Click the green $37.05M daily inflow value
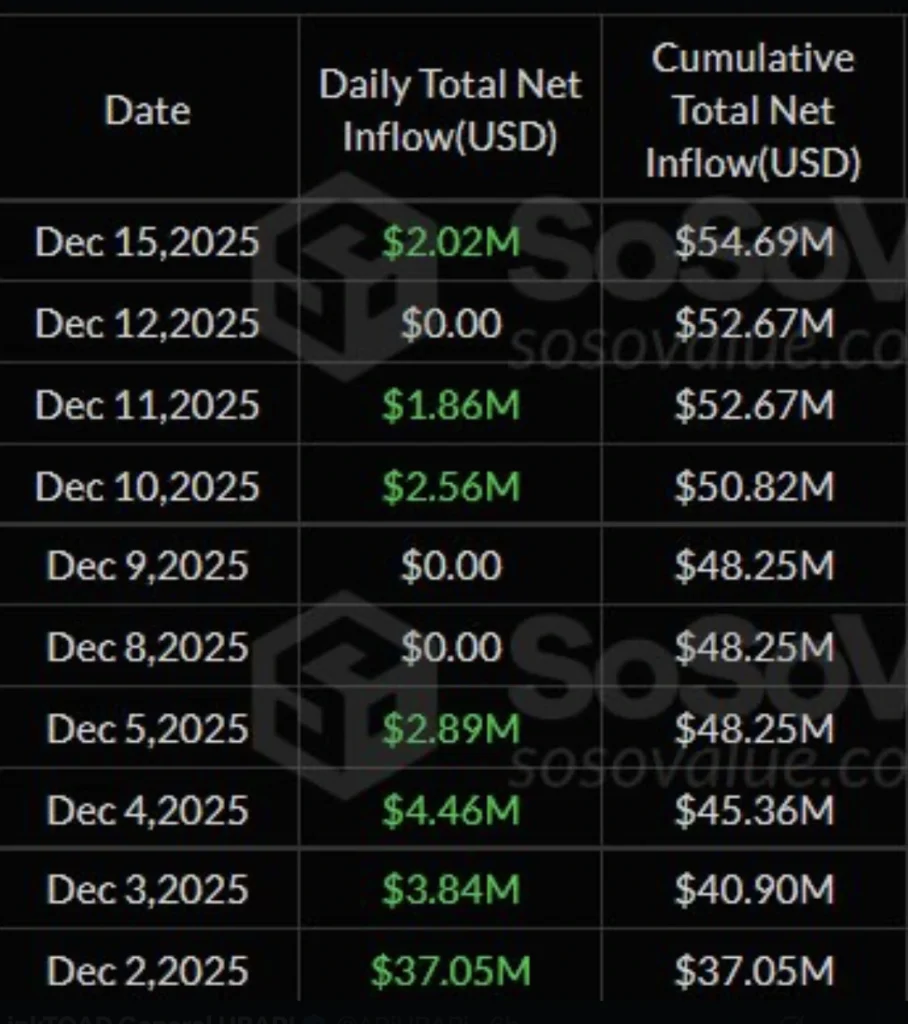Viewport: 908px width, 1024px height. point(451,971)
